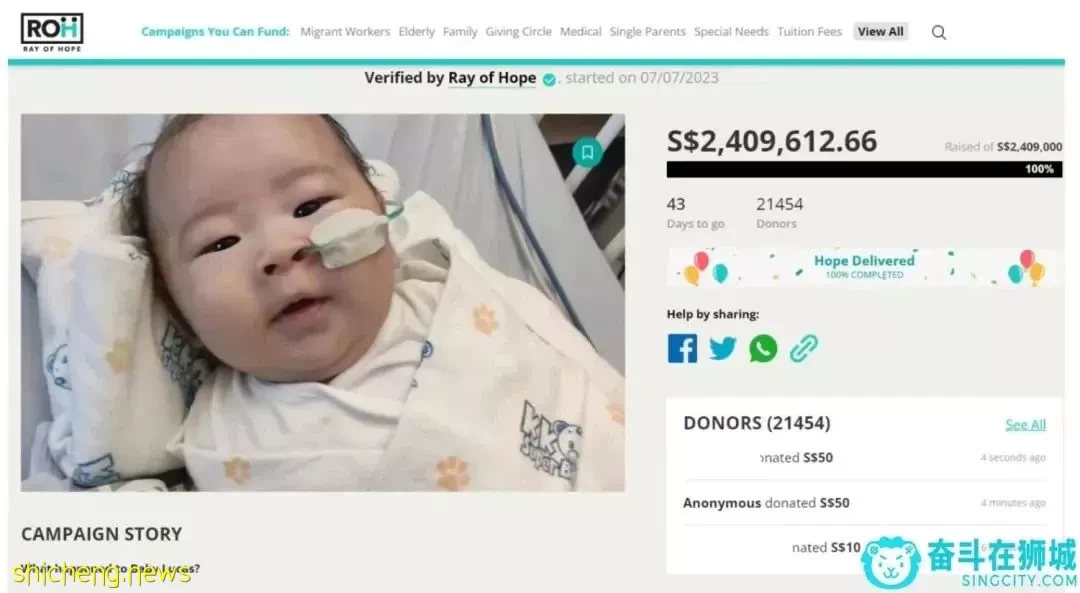Viewport: 1080px width, 593px height.
Task: Select the Family category
Action: [x=460, y=32]
